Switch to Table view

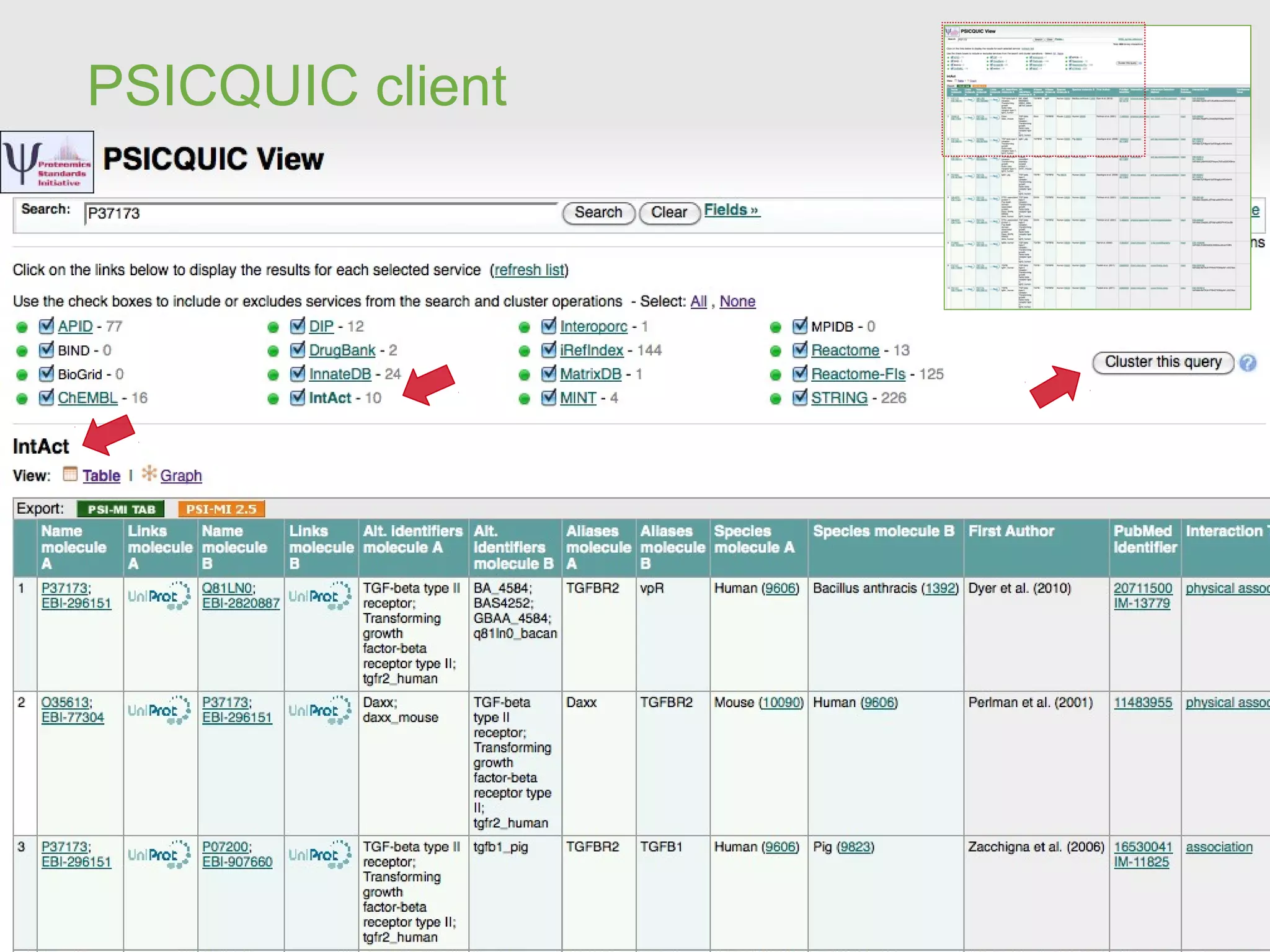101,475
